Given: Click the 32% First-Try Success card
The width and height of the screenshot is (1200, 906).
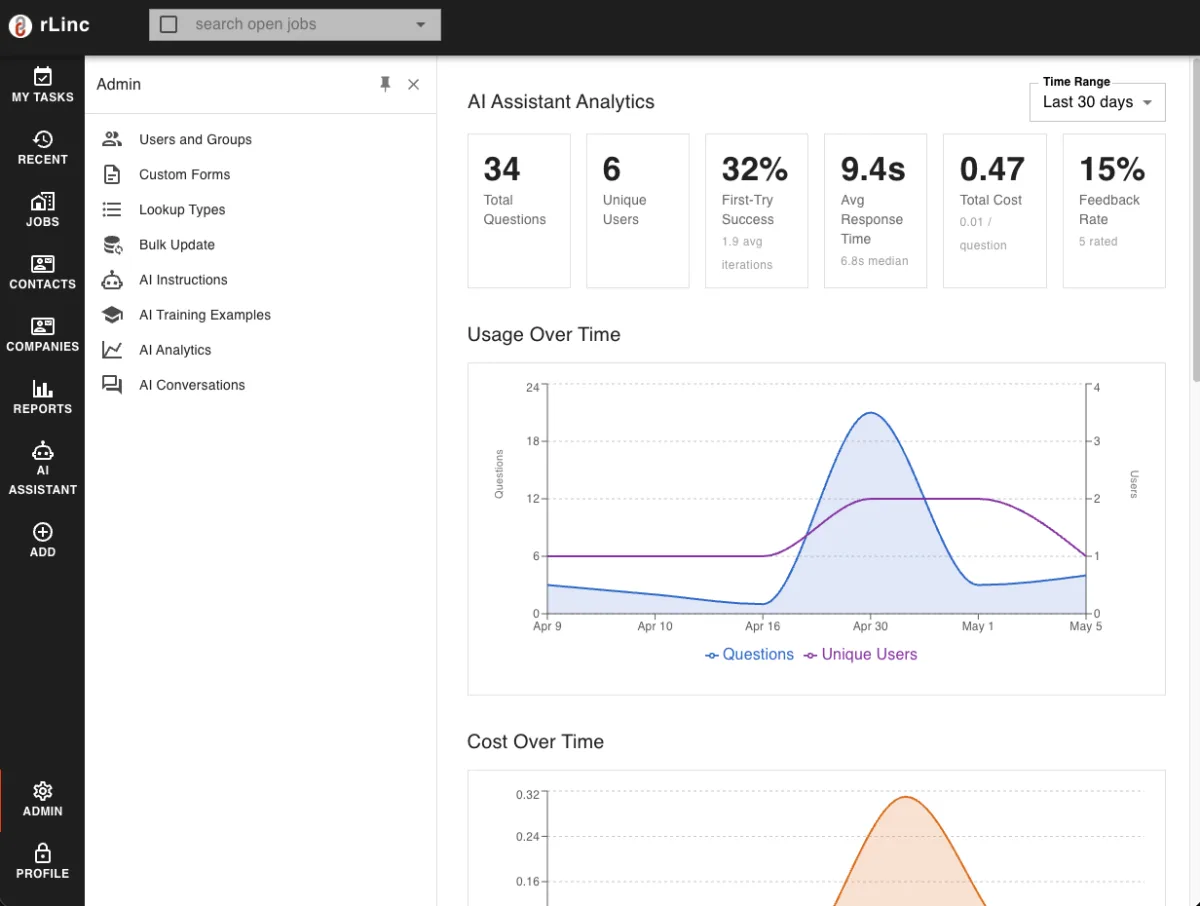Looking at the screenshot, I should click(x=756, y=211).
